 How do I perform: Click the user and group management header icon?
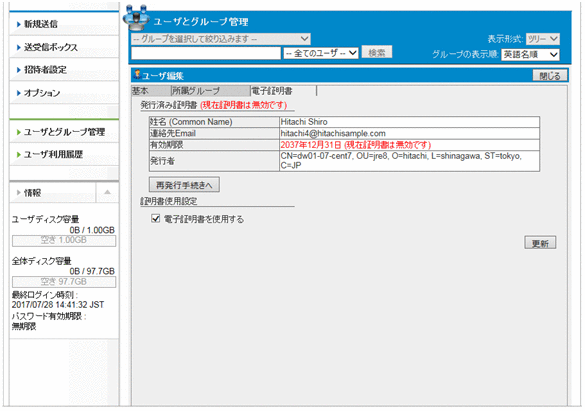click(136, 18)
